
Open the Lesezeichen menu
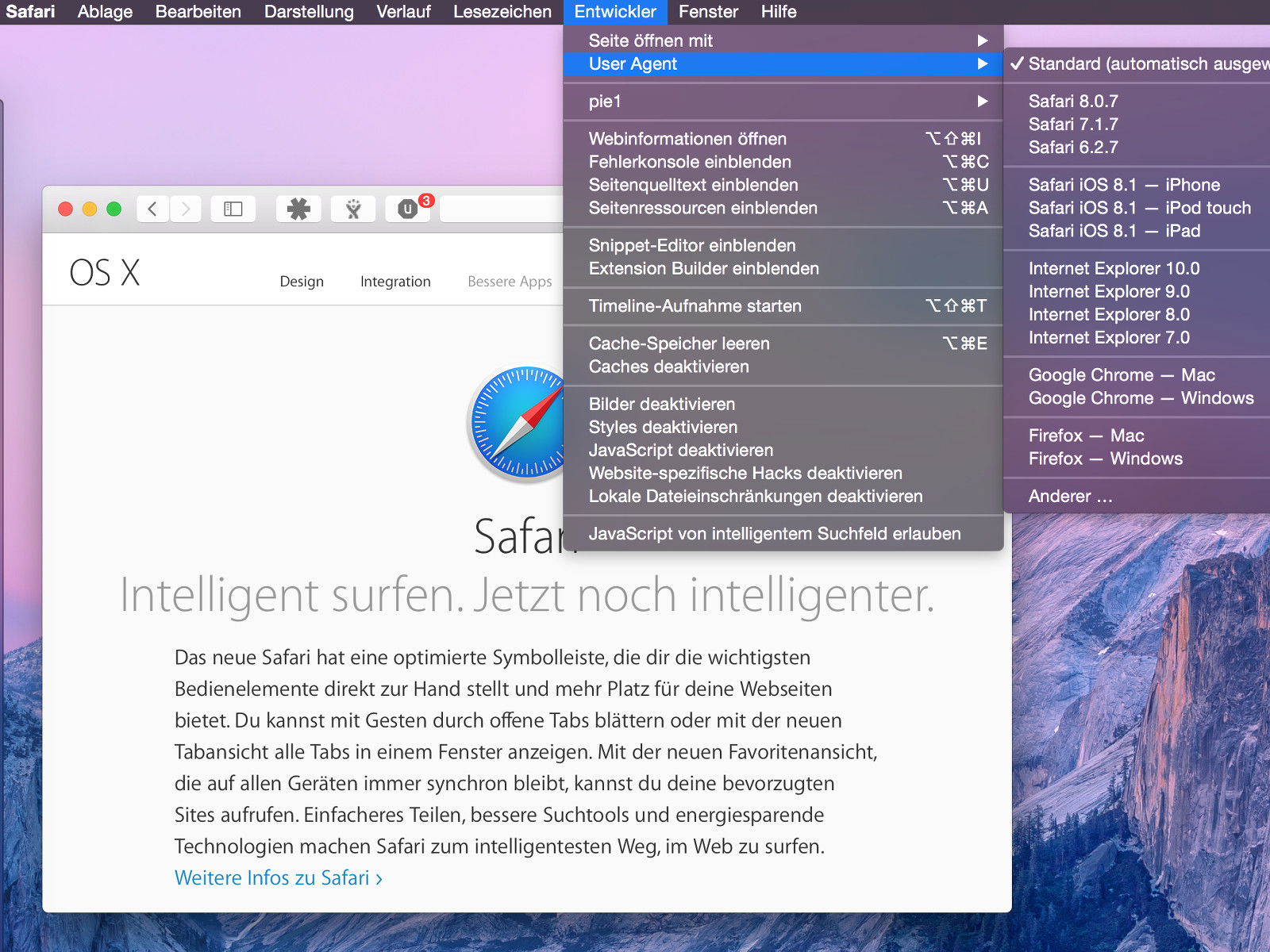[x=502, y=12]
